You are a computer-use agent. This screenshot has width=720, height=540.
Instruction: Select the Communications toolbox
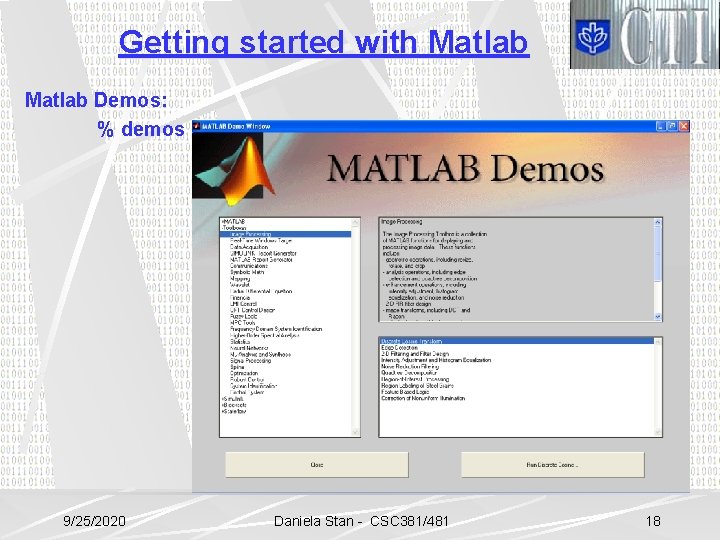pyautogui.click(x=248, y=266)
